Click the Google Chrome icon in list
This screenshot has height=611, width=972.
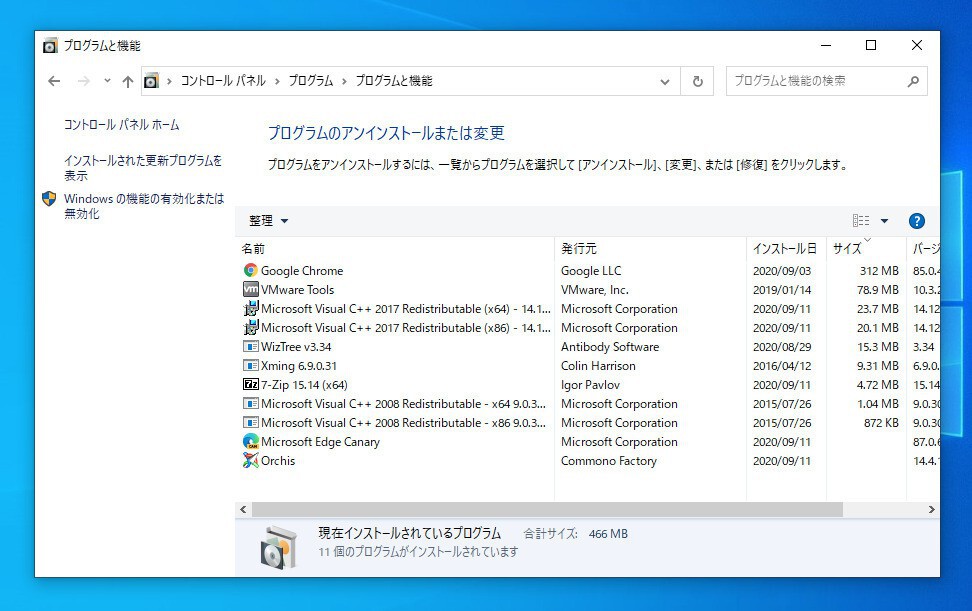coord(250,271)
